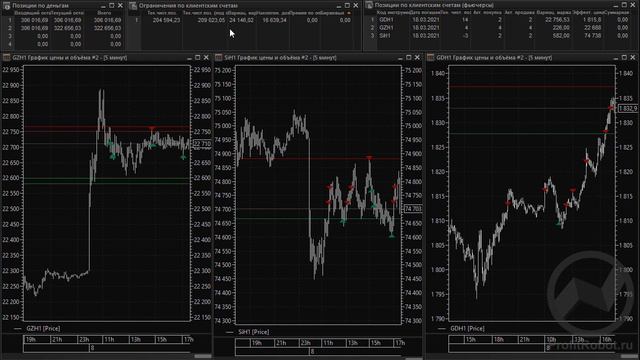Maximize the futures positions window
Image resolution: width=640 pixels, height=360 pixels.
coord(624,5)
